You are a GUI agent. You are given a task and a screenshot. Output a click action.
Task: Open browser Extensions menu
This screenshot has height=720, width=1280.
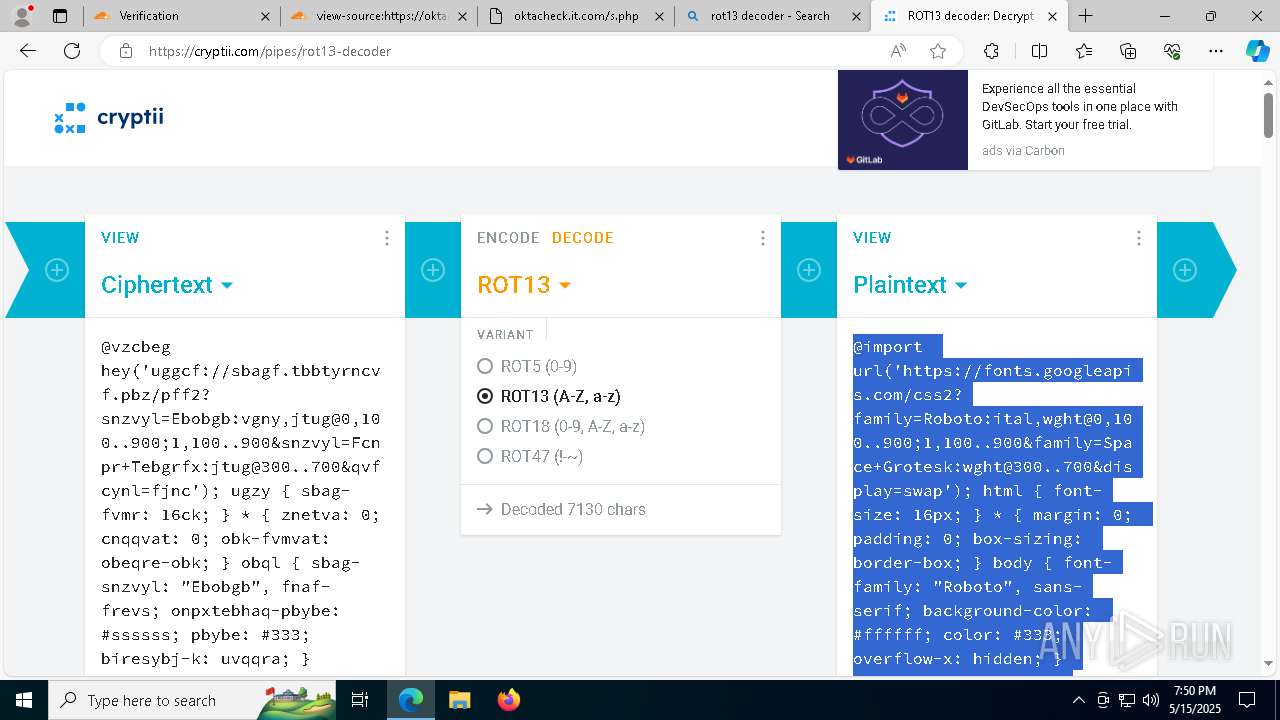coord(991,51)
